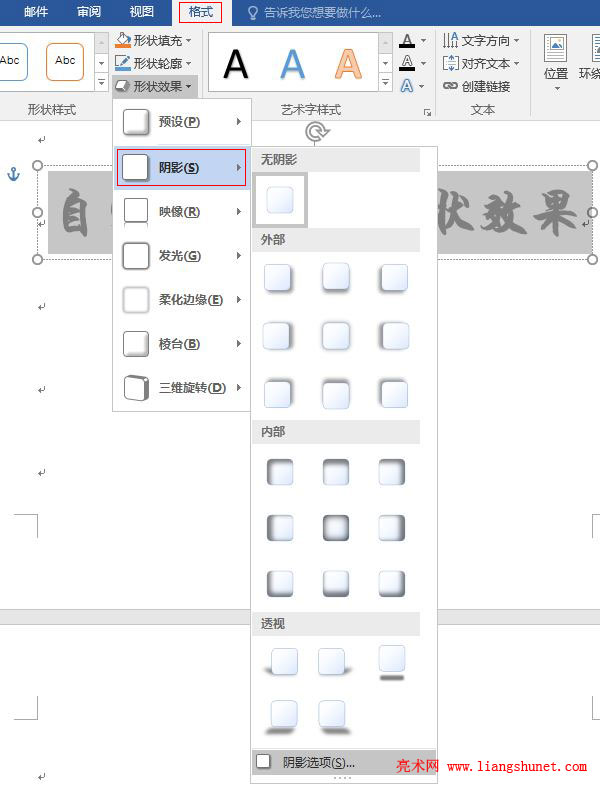Apply the blue A WordArt style
Viewport: 600px width, 787px height.
click(x=292, y=64)
